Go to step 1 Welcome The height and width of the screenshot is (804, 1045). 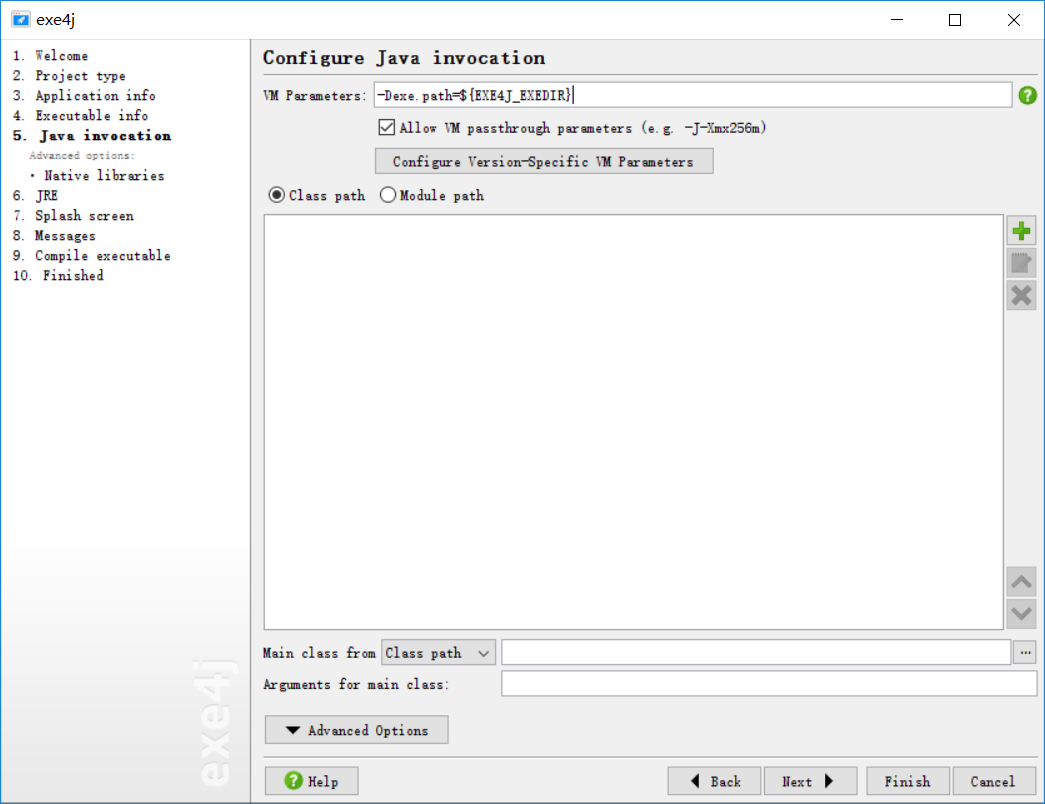coord(51,56)
